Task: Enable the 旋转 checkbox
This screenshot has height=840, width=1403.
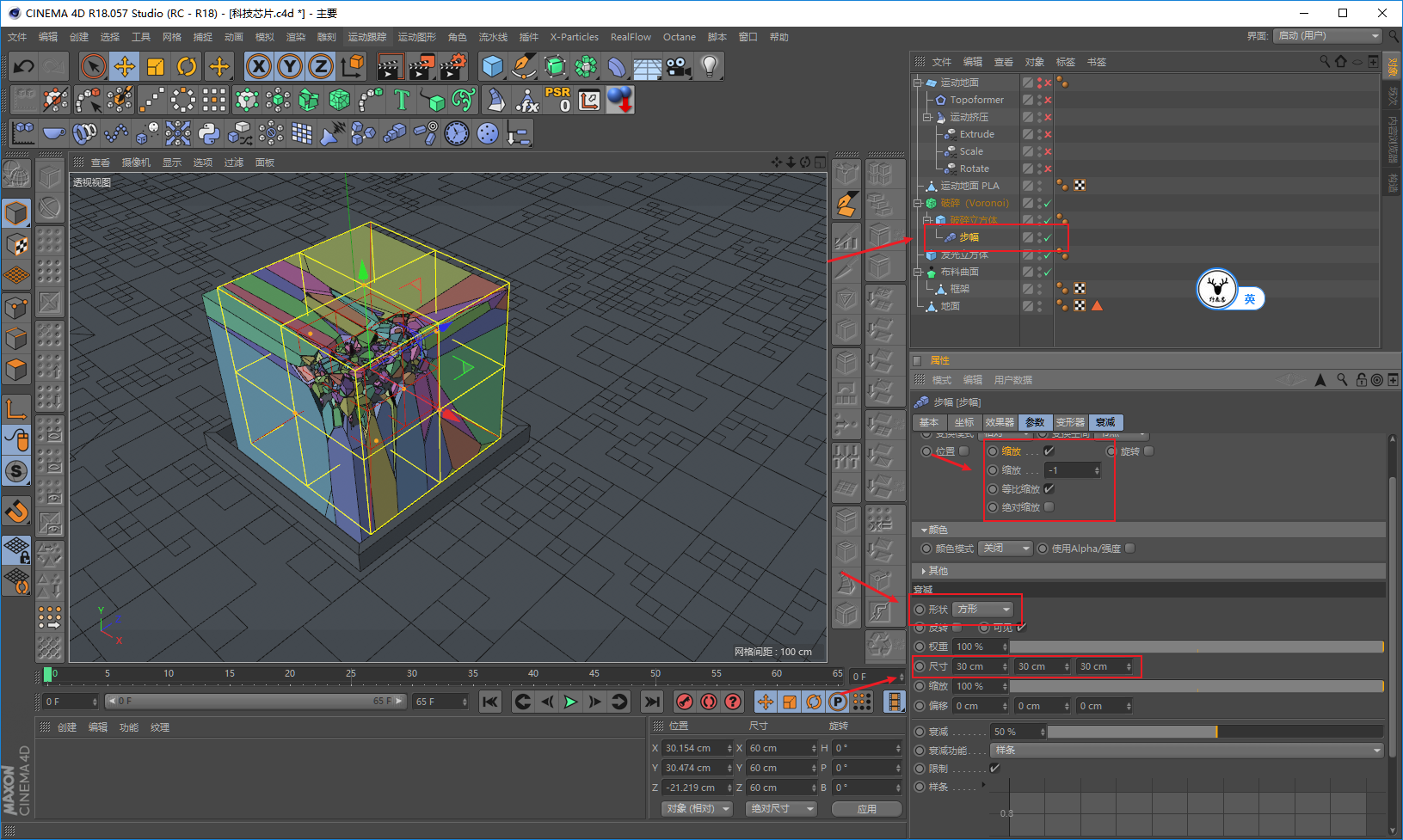Action: 1149,451
